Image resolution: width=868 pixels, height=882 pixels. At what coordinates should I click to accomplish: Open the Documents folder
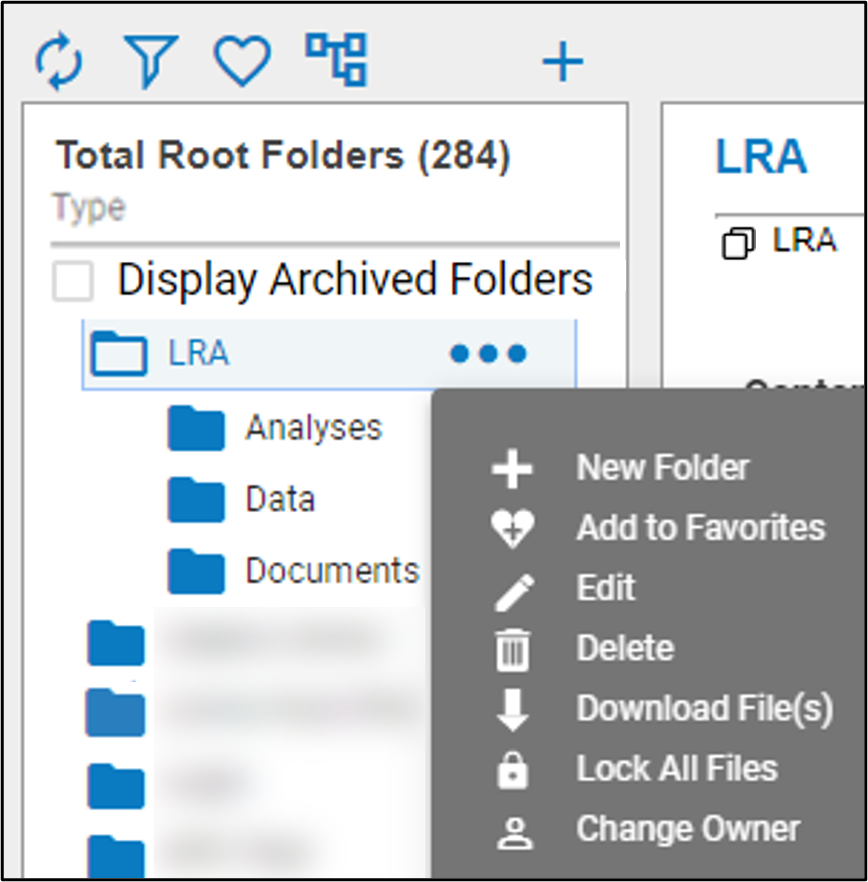tap(331, 570)
